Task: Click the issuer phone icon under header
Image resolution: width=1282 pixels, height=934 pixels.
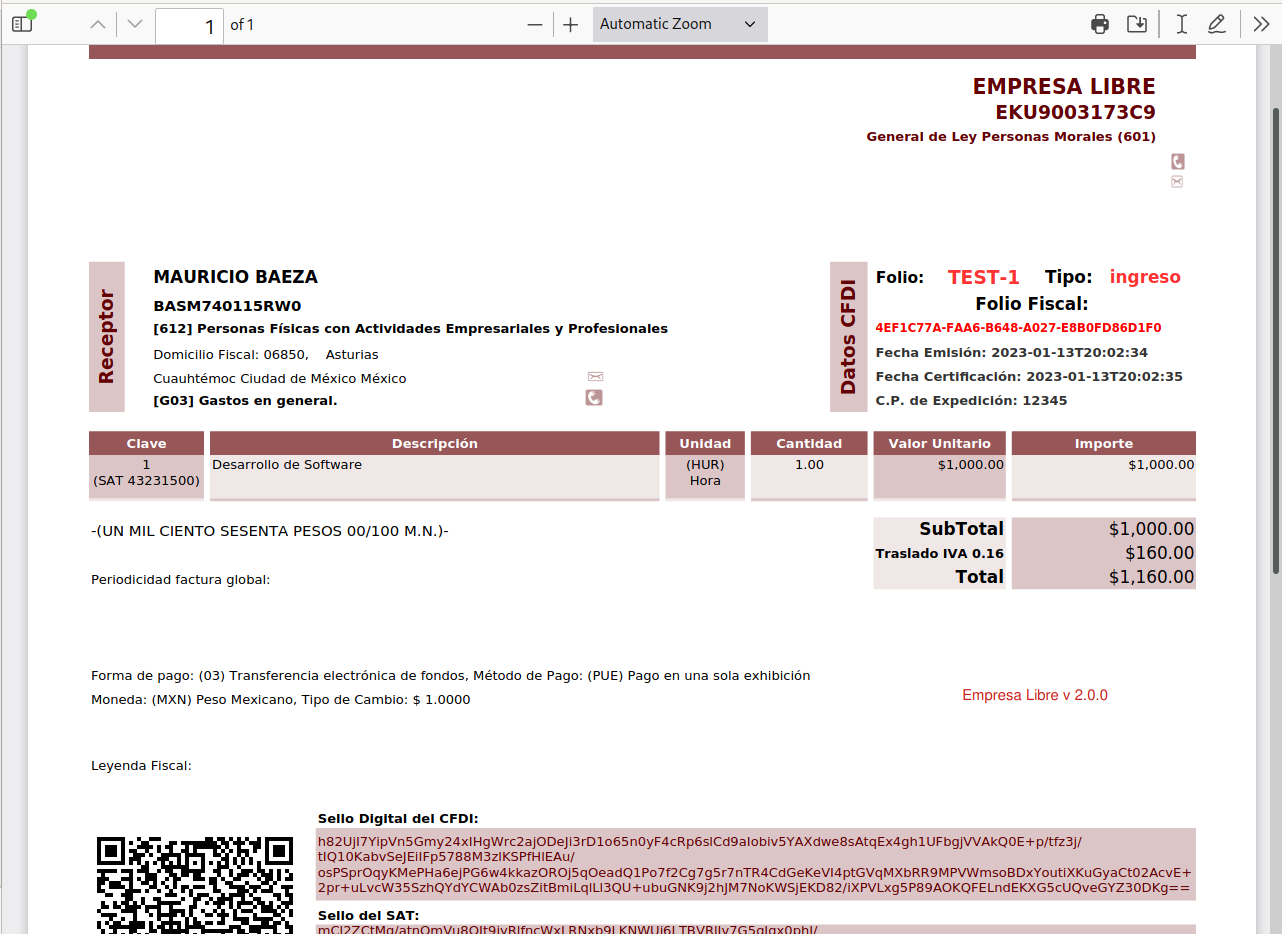Action: coord(1177,161)
